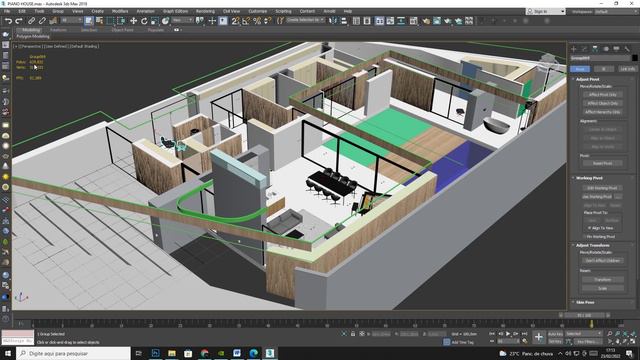The width and height of the screenshot is (640, 360).
Task: Click the time slider frame handle
Action: [x=584, y=315]
